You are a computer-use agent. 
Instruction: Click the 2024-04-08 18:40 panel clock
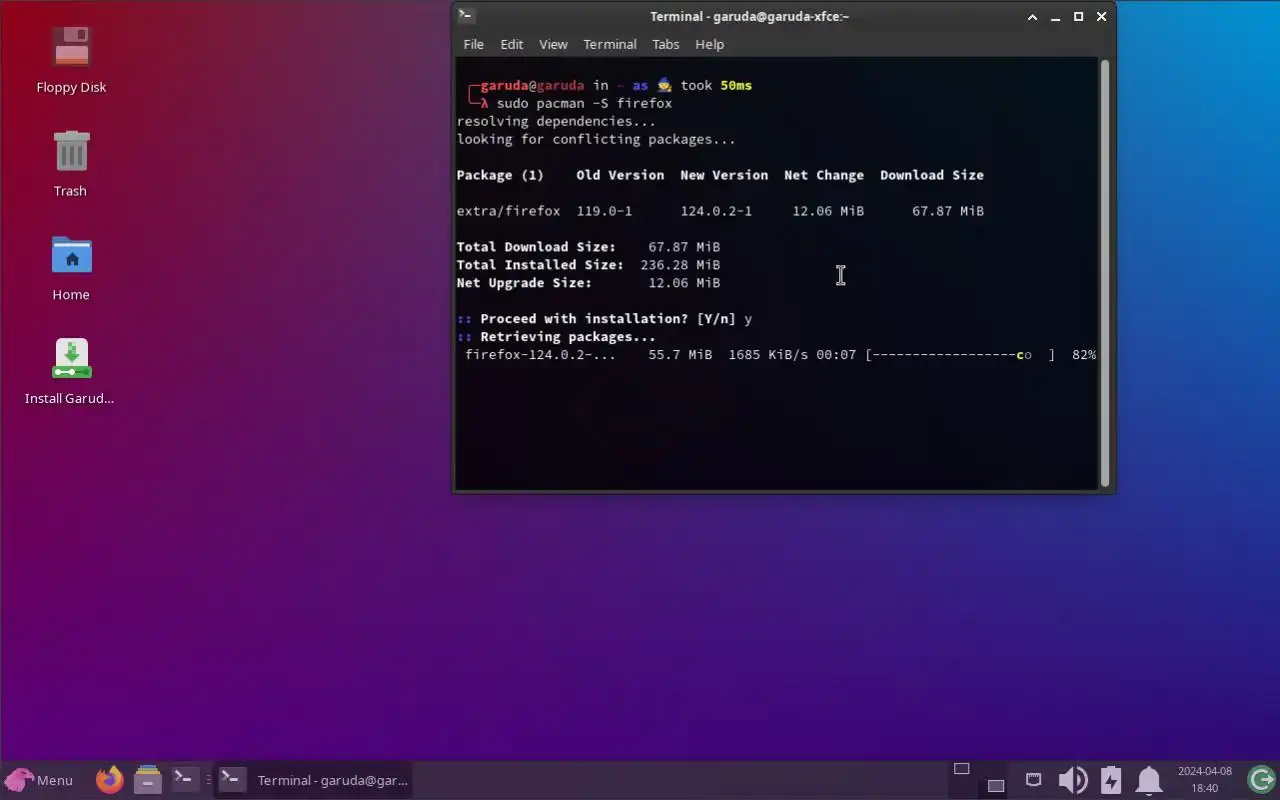click(x=1205, y=780)
